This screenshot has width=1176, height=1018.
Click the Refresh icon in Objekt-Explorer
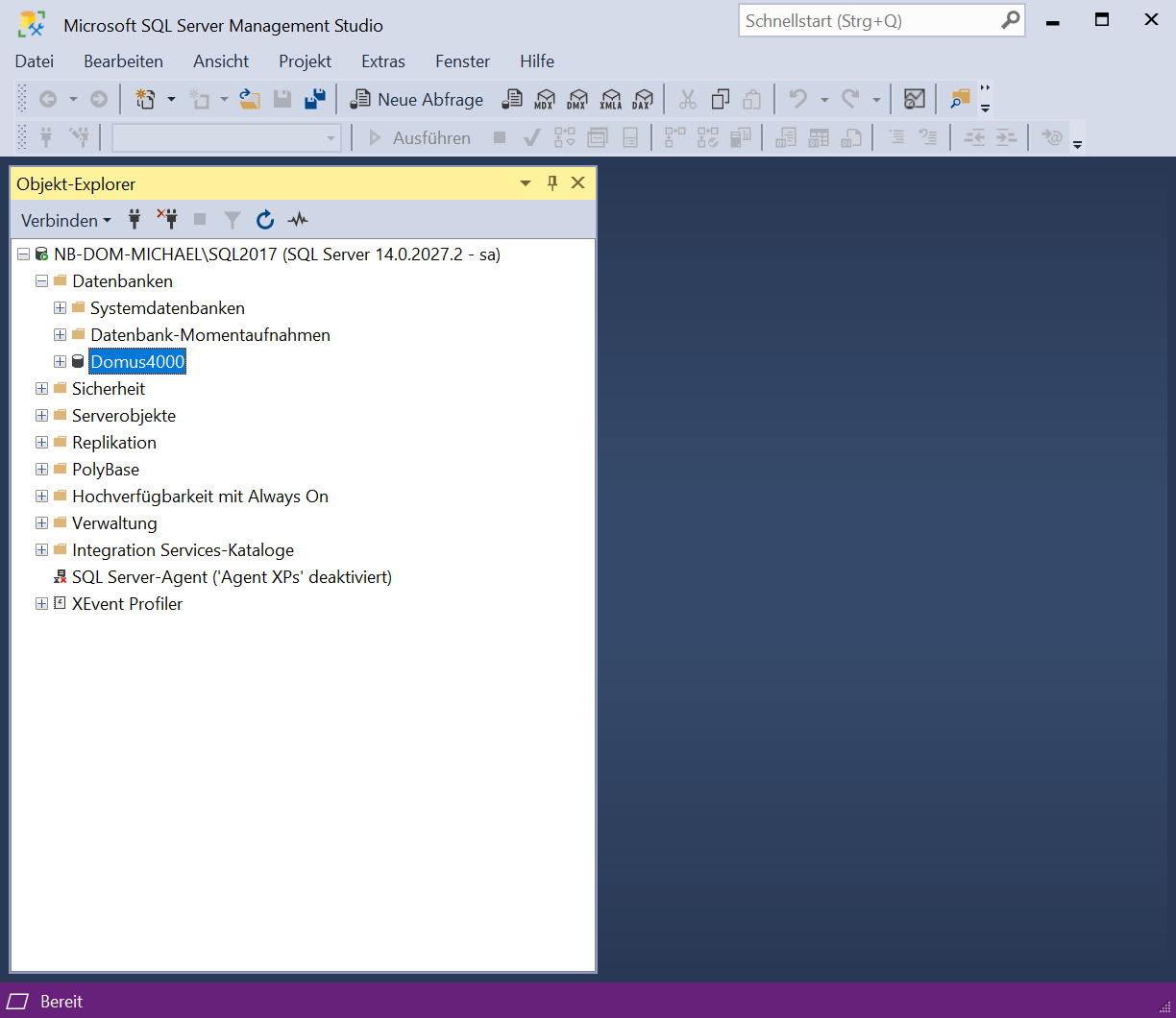(265, 220)
